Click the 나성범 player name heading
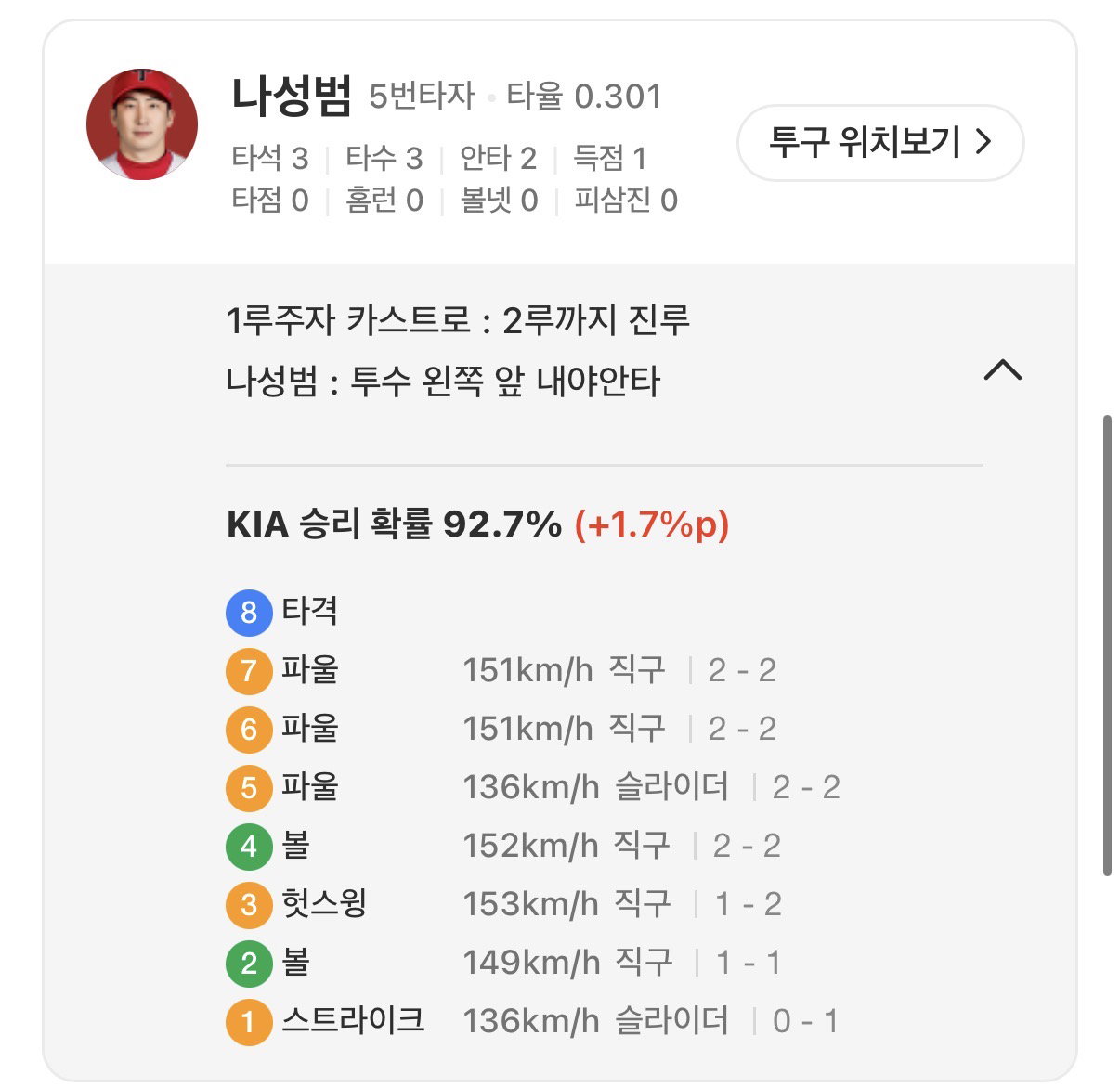 (x=292, y=96)
